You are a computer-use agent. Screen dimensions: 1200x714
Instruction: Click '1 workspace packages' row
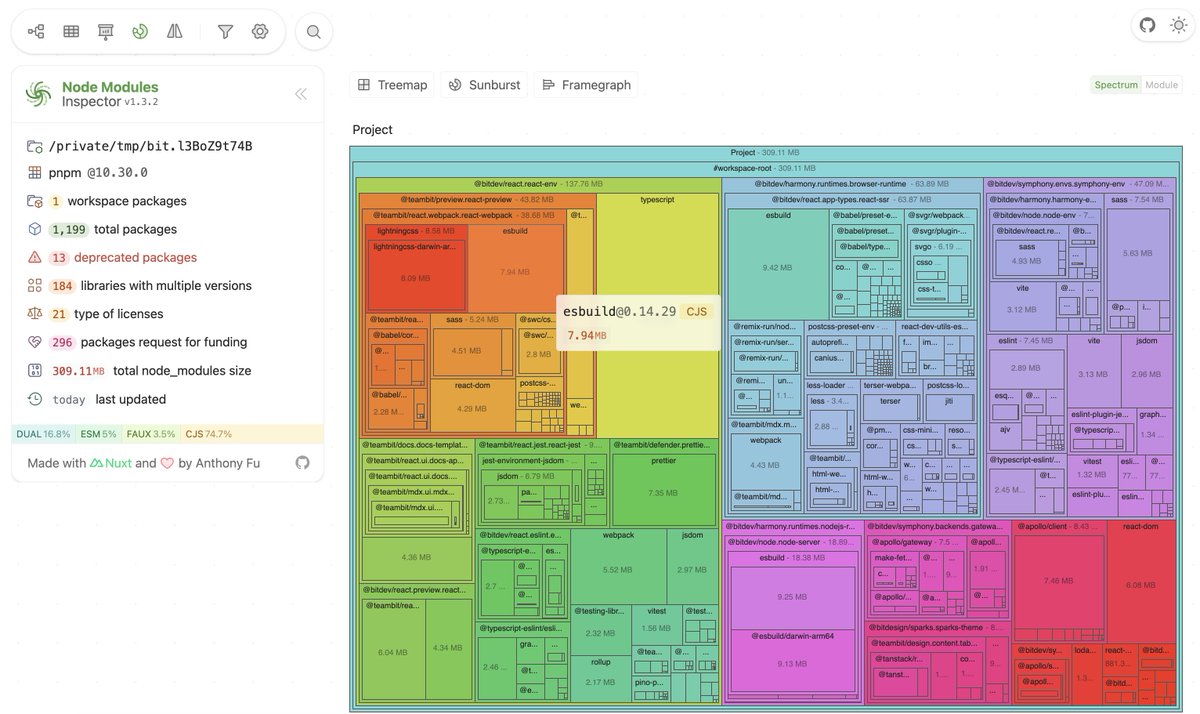coord(167,201)
